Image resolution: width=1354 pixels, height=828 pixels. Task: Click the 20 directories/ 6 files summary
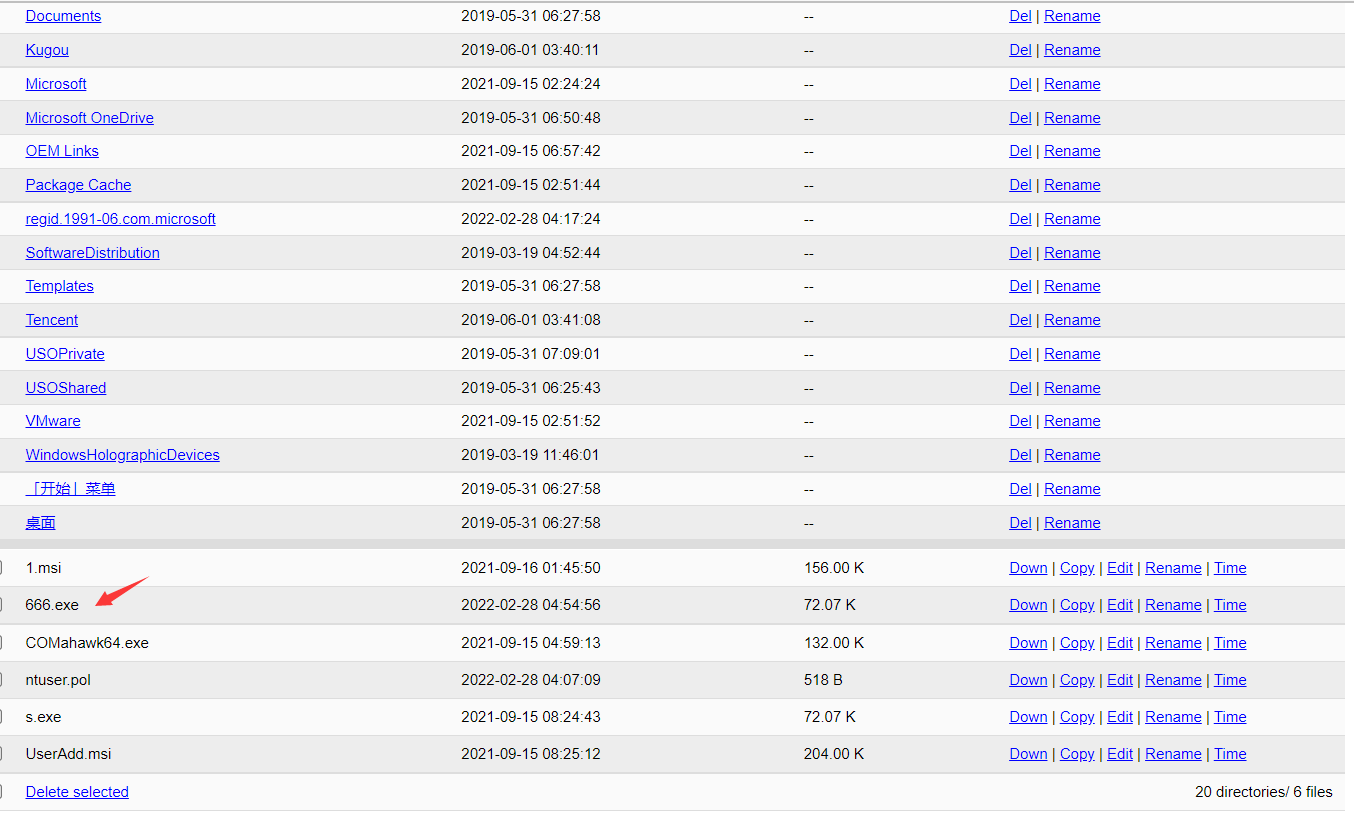coord(1264,792)
